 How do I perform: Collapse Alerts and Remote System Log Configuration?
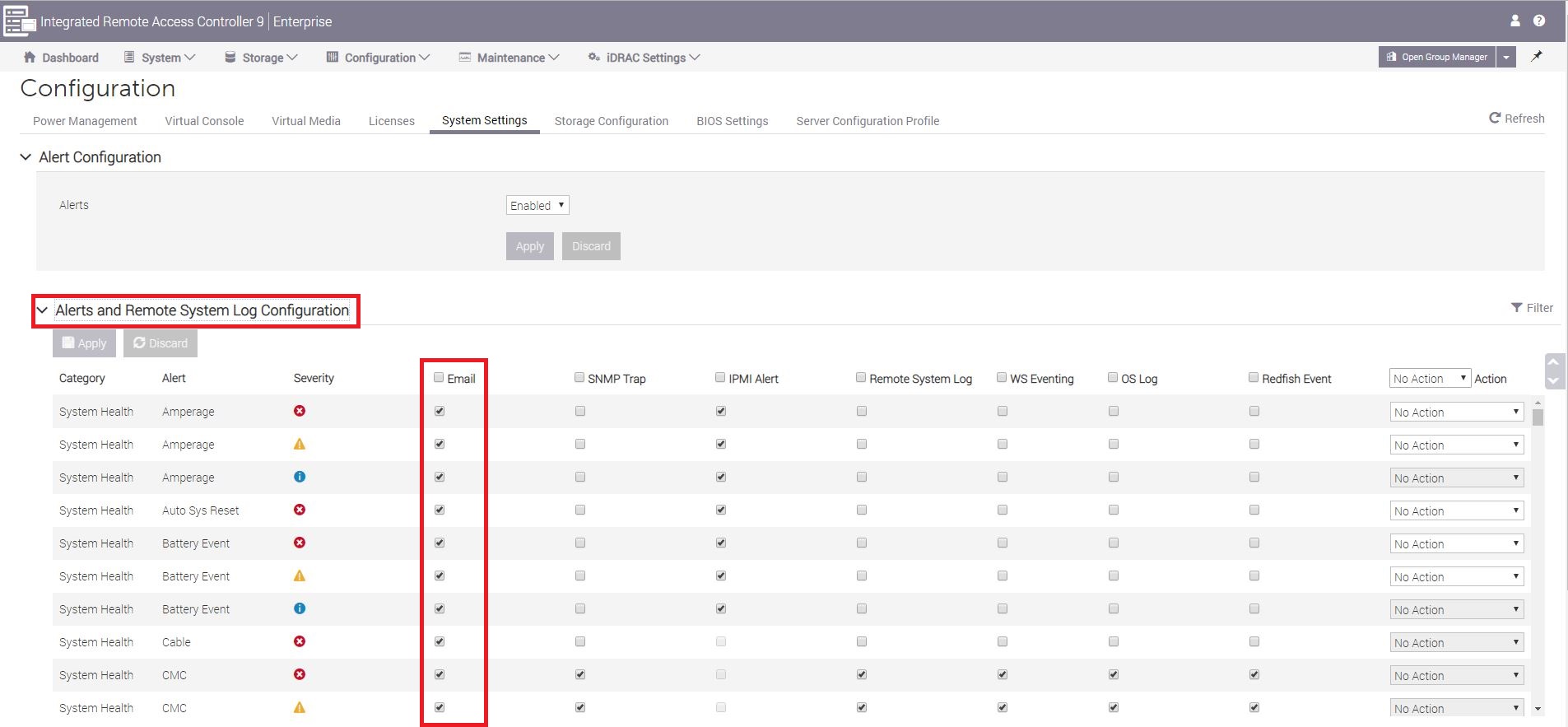pos(42,310)
